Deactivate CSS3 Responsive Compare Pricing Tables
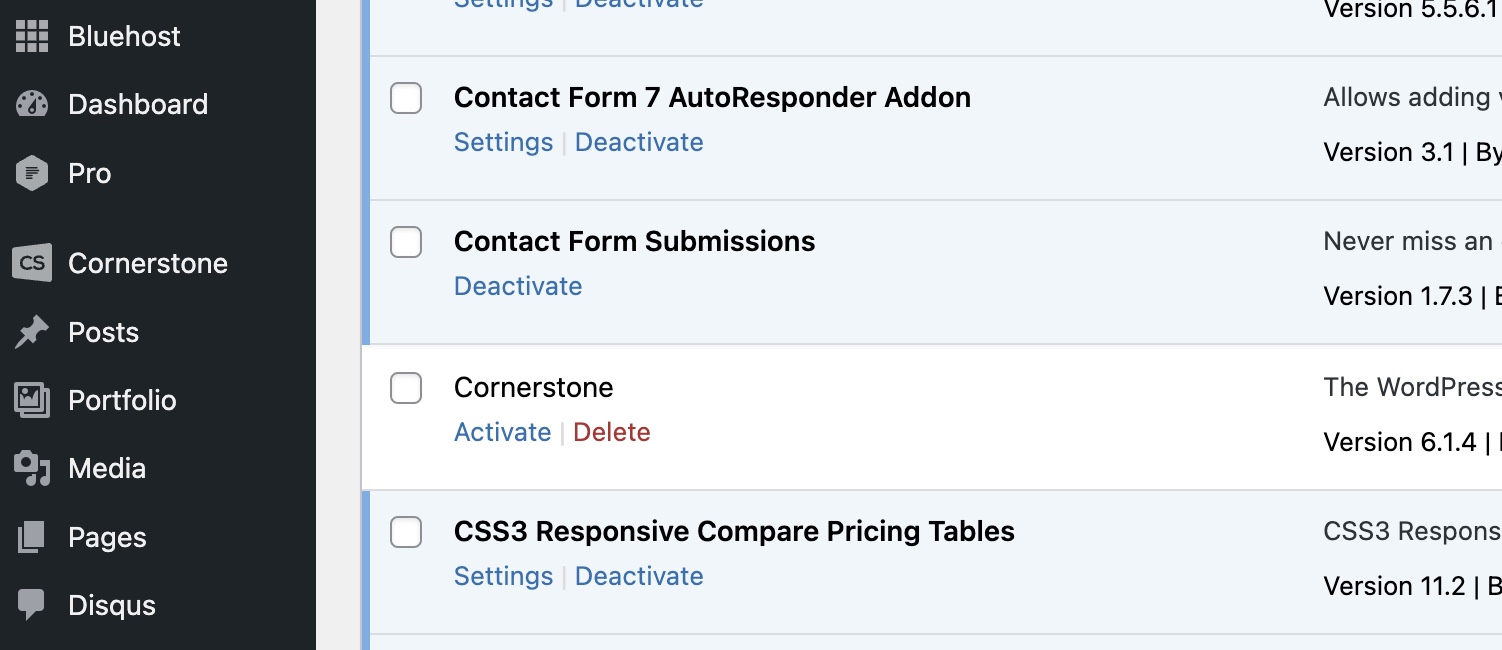Screen dimensions: 1502x650 pyautogui.click(x=639, y=576)
